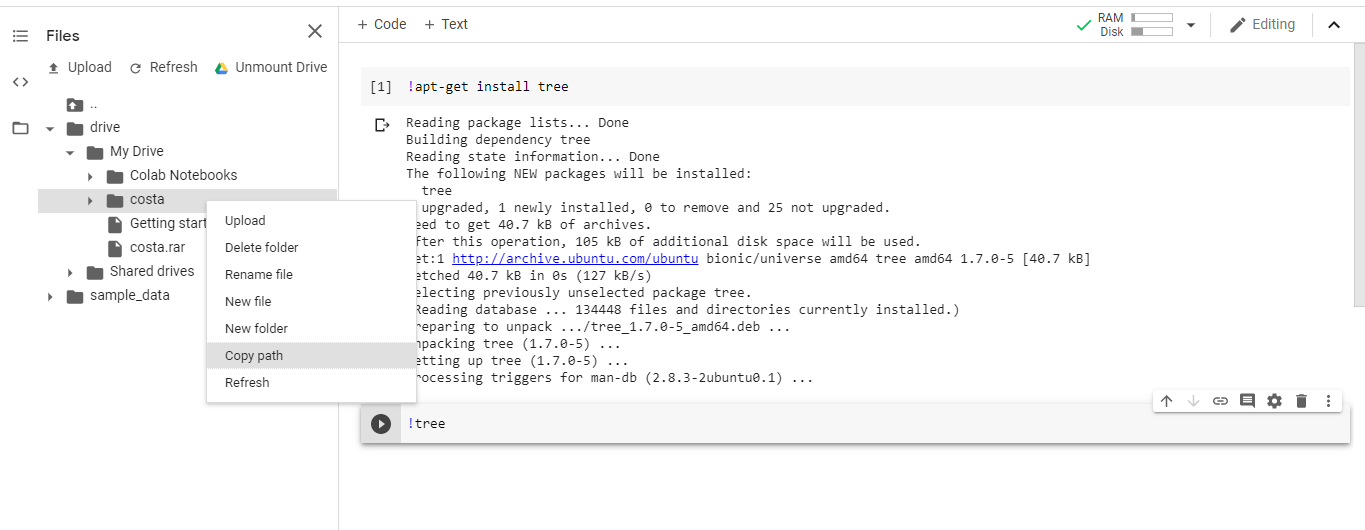This screenshot has width=1365, height=530.
Task: Click Unmount Drive button
Action: pyautogui.click(x=271, y=67)
